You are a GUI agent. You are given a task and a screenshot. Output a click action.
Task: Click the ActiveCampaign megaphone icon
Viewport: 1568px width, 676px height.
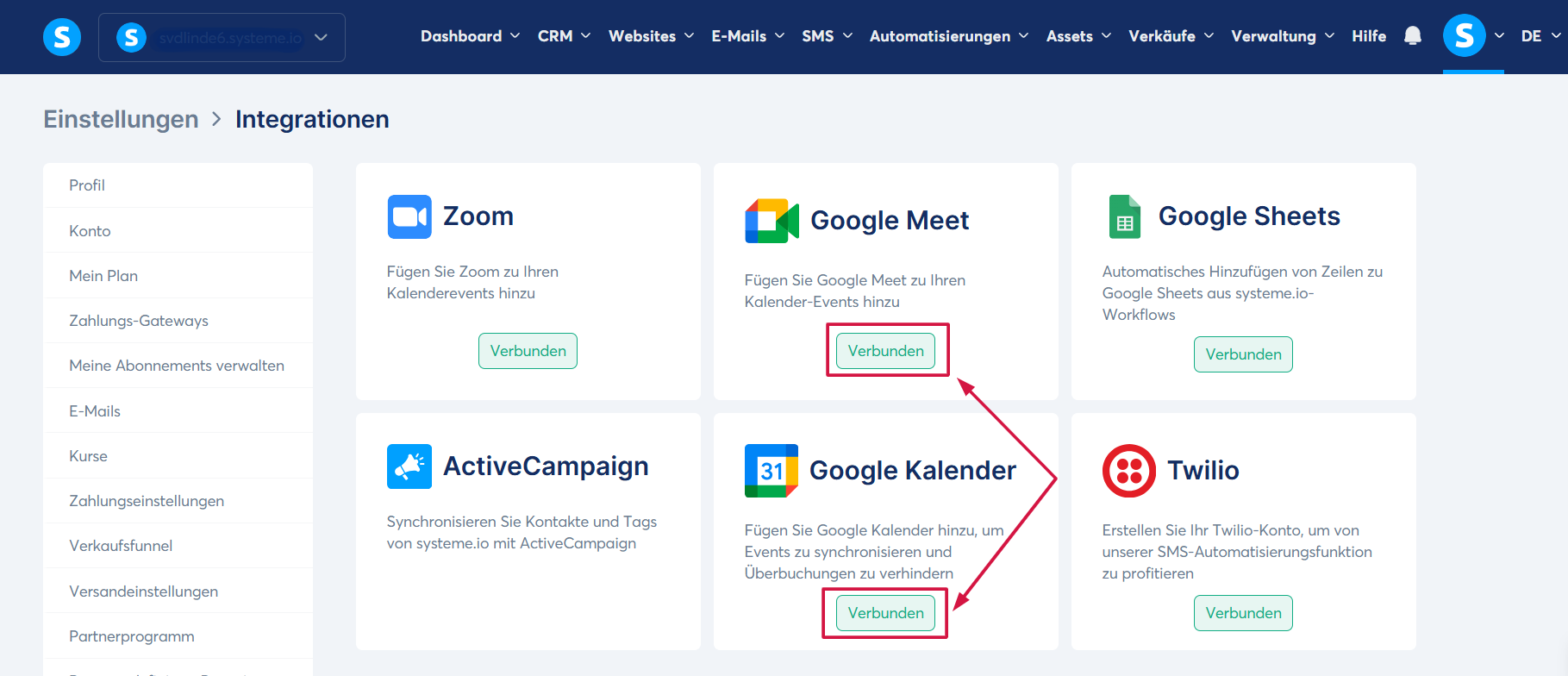coord(409,466)
